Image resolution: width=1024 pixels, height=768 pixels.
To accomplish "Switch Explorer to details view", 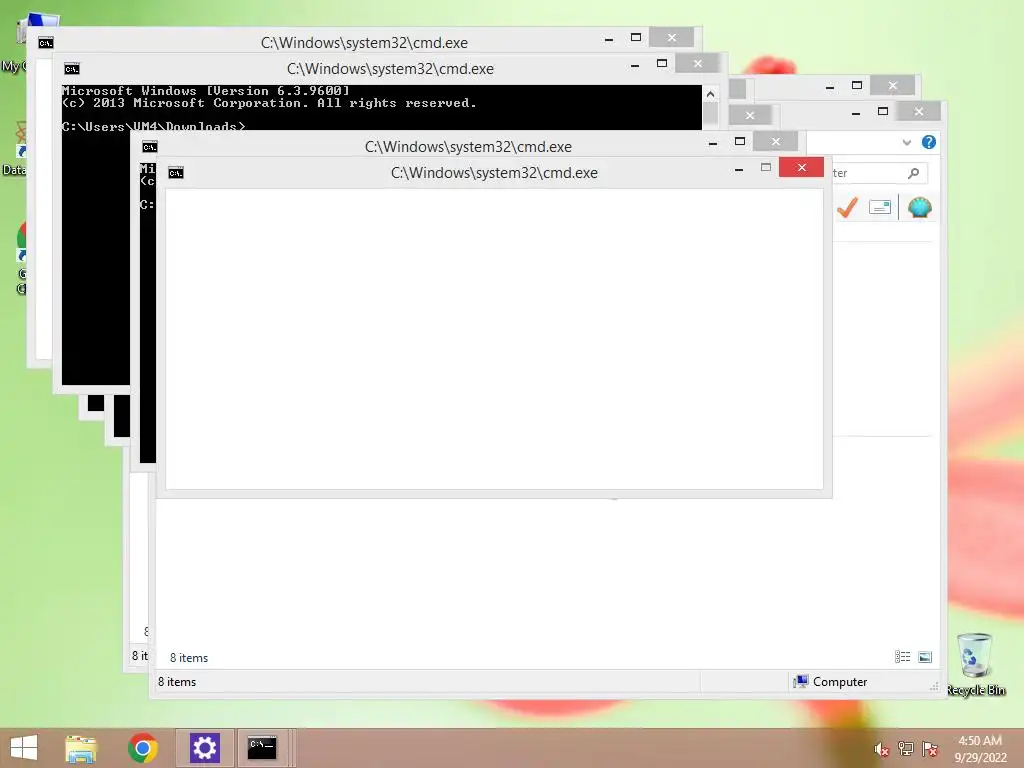I will click(x=903, y=657).
